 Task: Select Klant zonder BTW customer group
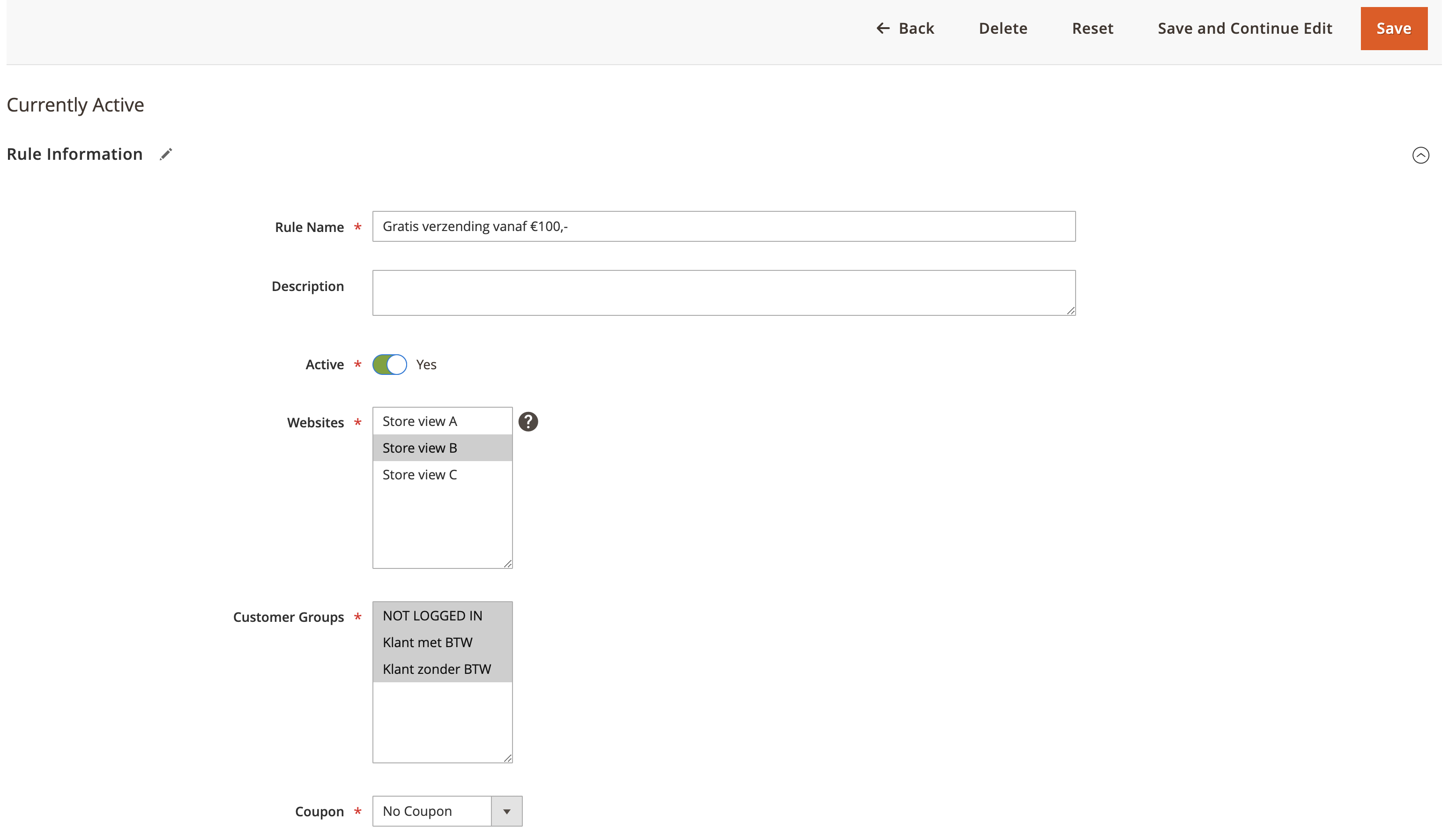tap(437, 669)
